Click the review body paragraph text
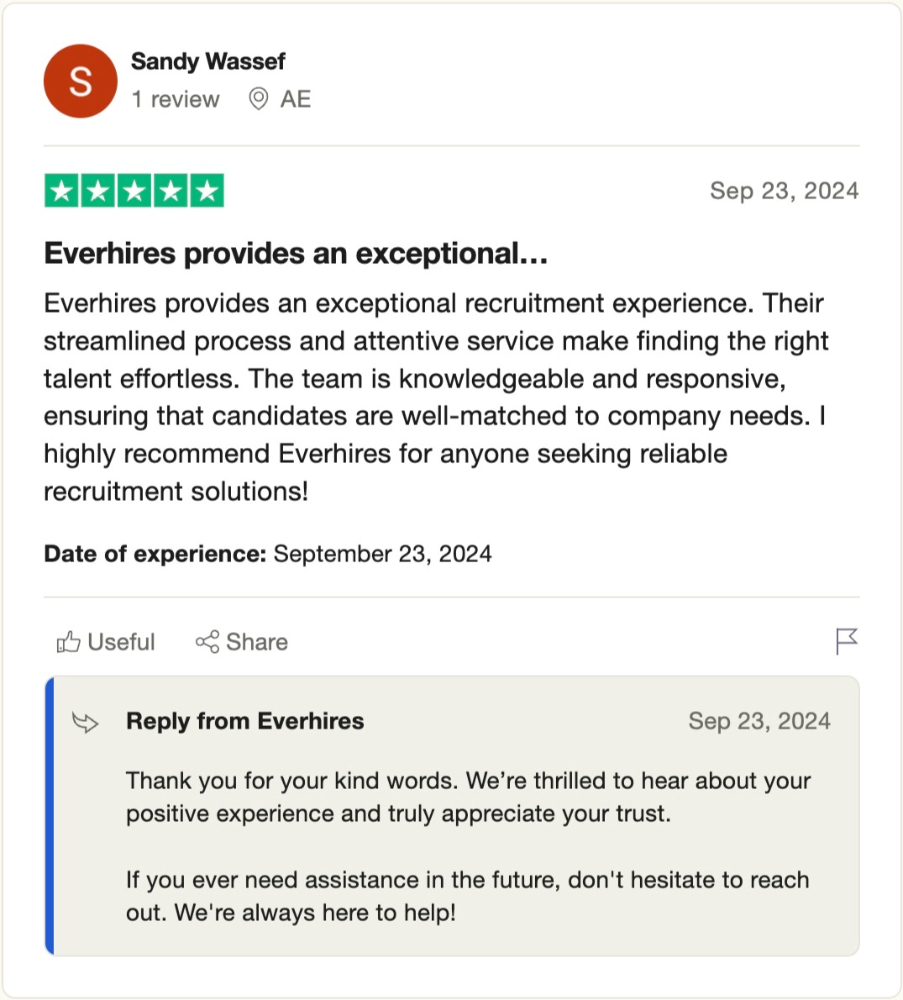This screenshot has height=1000, width=903. 436,397
